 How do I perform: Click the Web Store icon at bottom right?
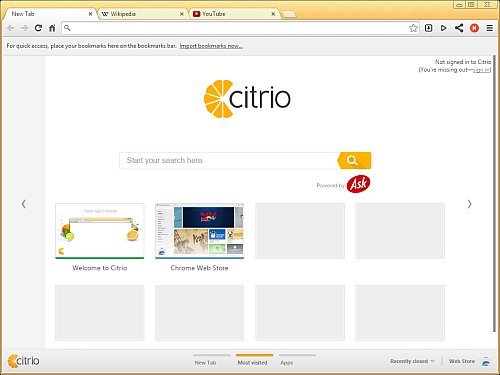[486, 362]
